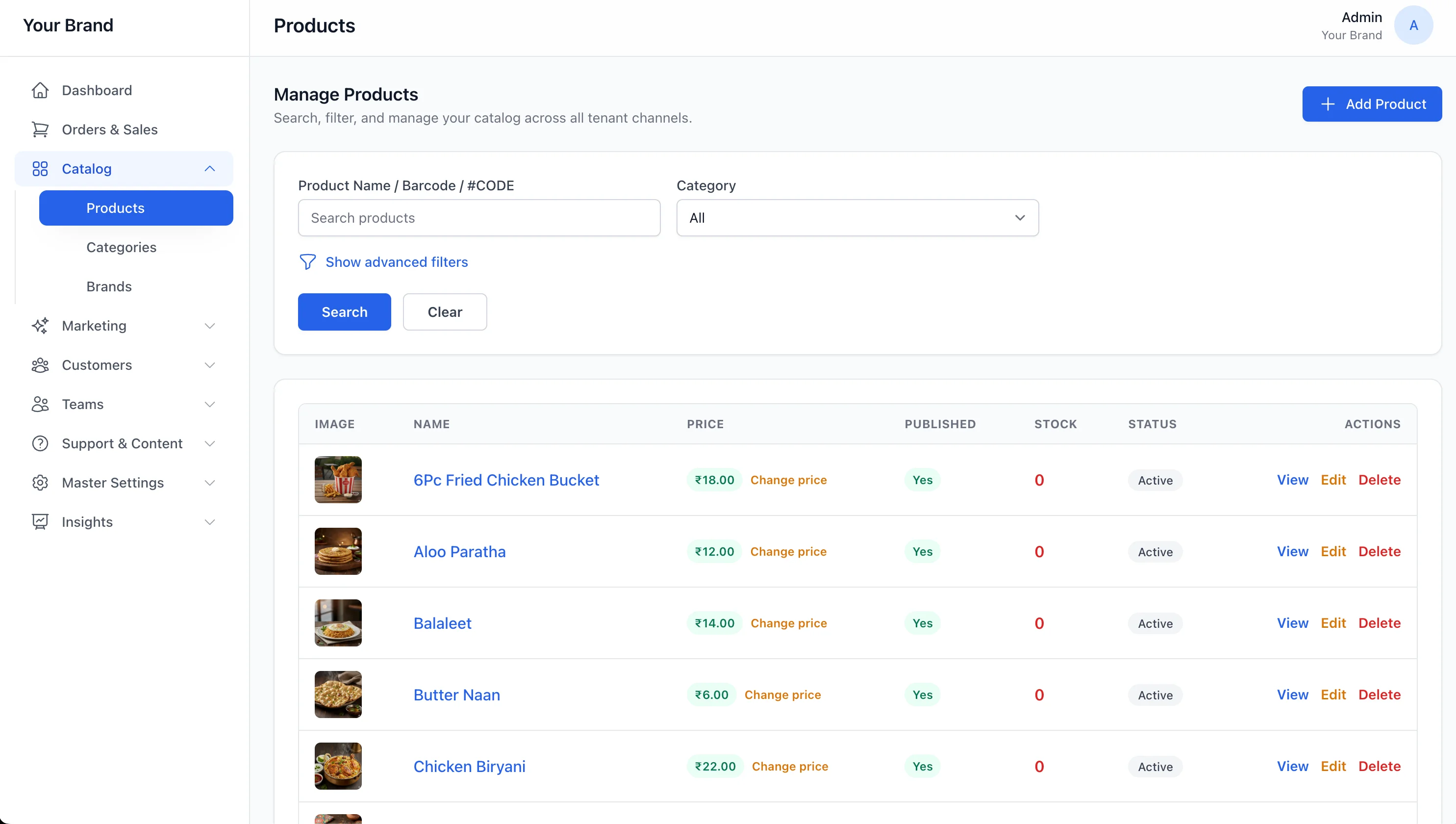Click the Master Settings gear icon
Viewport: 1456px width, 824px height.
[x=40, y=483]
